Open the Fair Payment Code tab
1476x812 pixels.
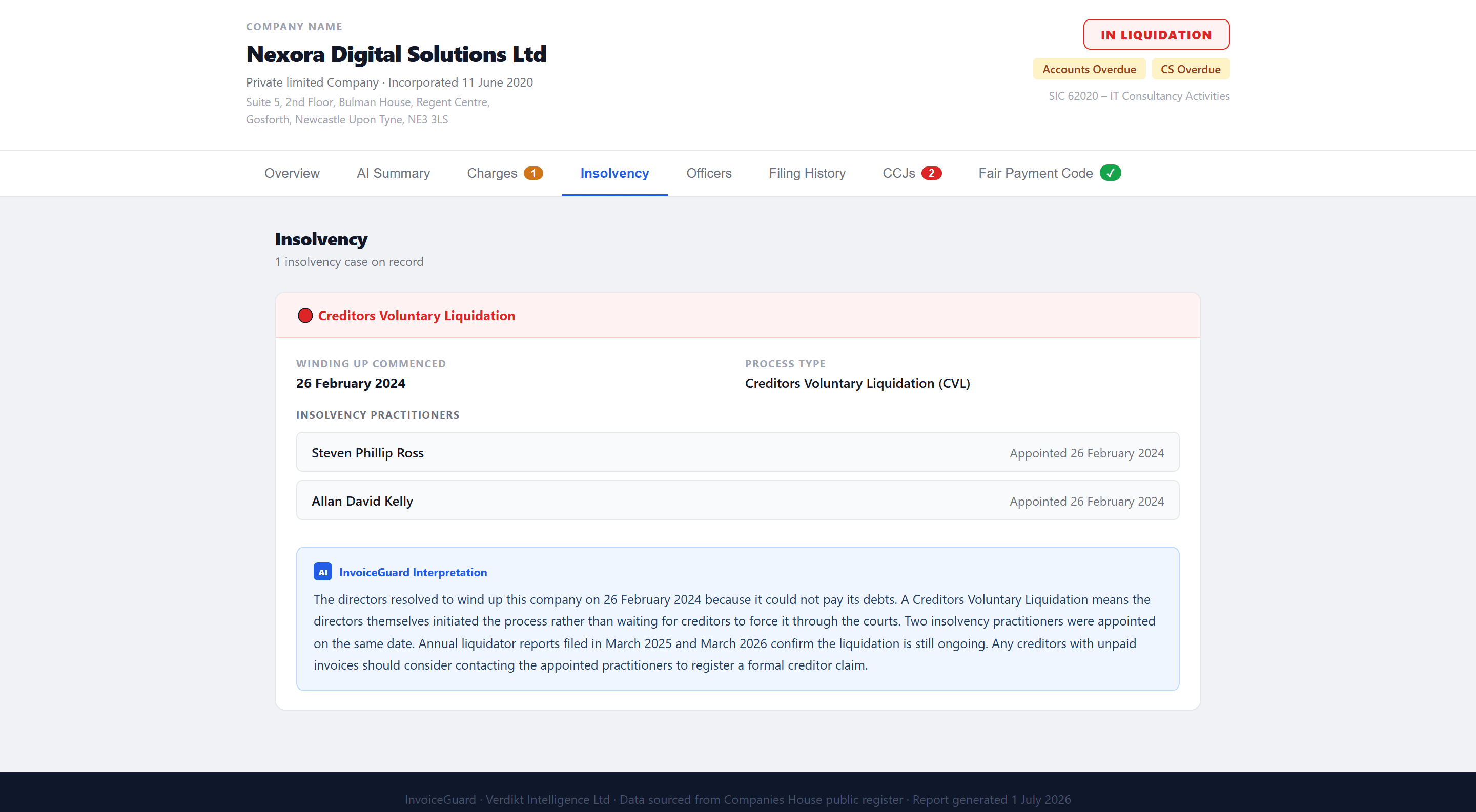click(x=1049, y=173)
